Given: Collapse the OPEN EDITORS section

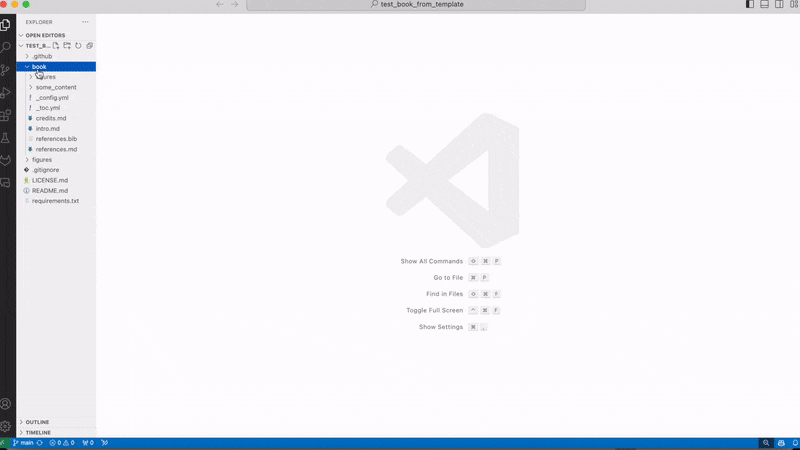Looking at the screenshot, I should pyautogui.click(x=56, y=35).
